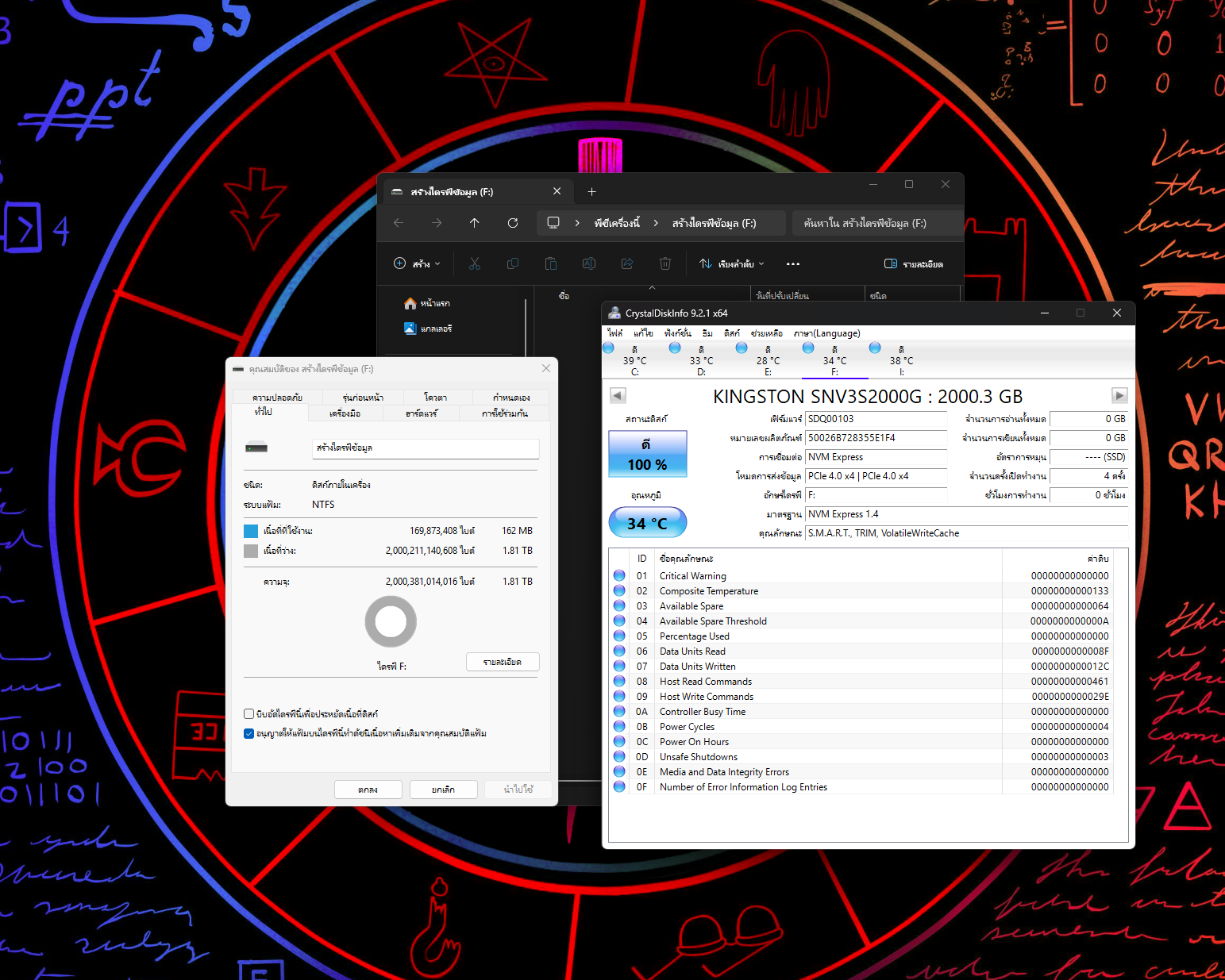1225x980 pixels.
Task: Open หน้าแรก (Home) in Explorer sidebar
Action: coord(427,303)
